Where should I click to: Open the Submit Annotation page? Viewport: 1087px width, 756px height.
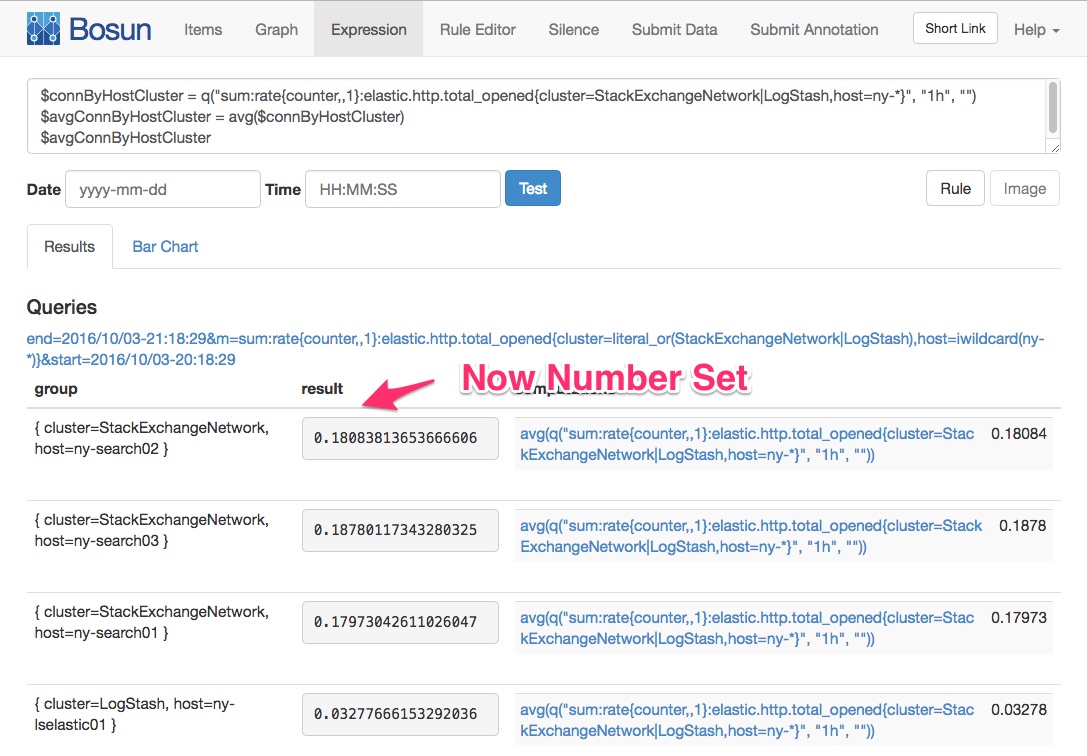814,29
